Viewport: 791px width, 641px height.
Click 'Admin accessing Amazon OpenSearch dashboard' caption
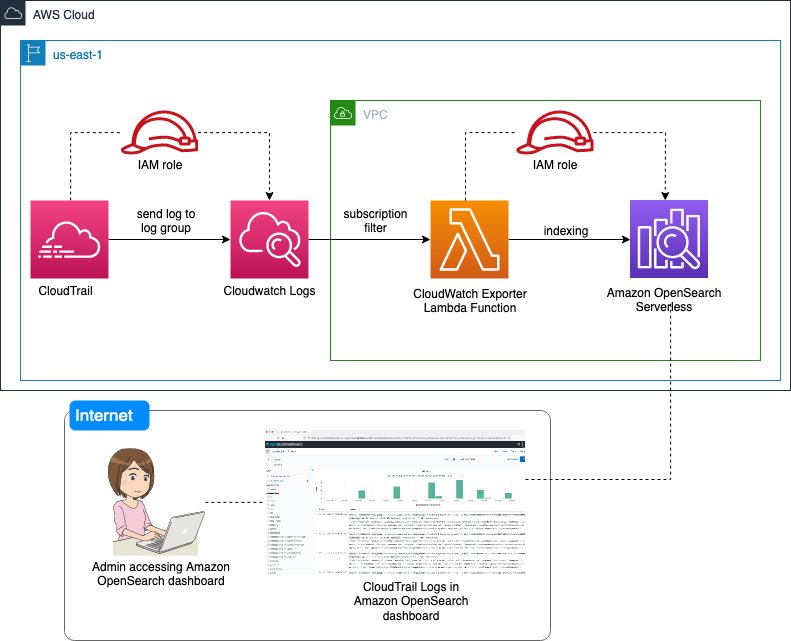[x=161, y=574]
